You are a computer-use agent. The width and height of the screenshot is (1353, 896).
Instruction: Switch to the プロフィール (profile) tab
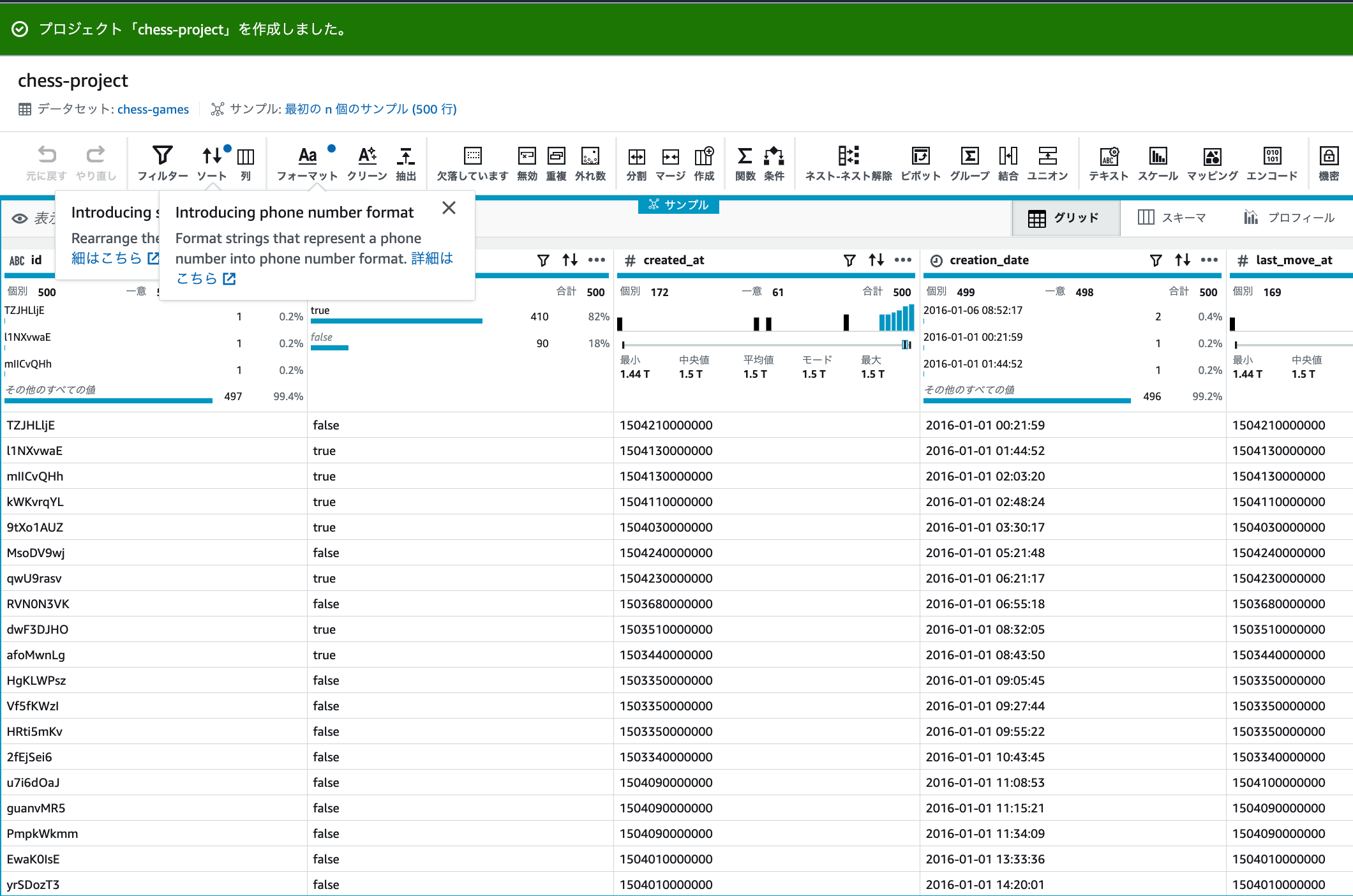(1289, 218)
